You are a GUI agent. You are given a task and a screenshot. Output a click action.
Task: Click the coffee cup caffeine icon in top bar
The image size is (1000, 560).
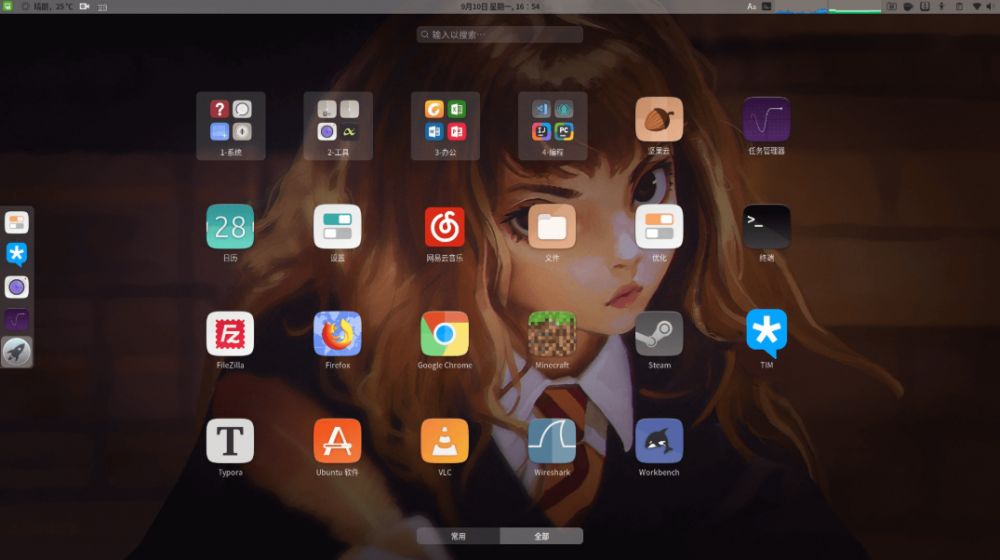[x=908, y=6]
